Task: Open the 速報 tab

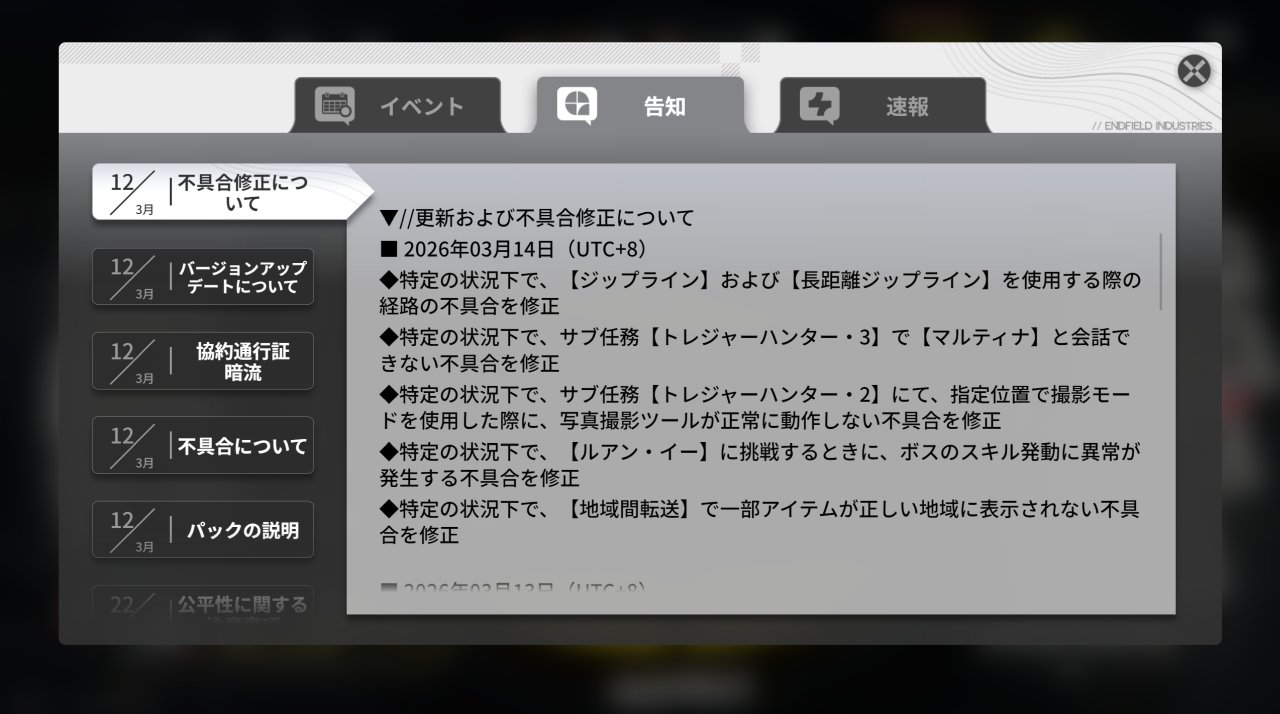Action: pyautogui.click(x=907, y=107)
